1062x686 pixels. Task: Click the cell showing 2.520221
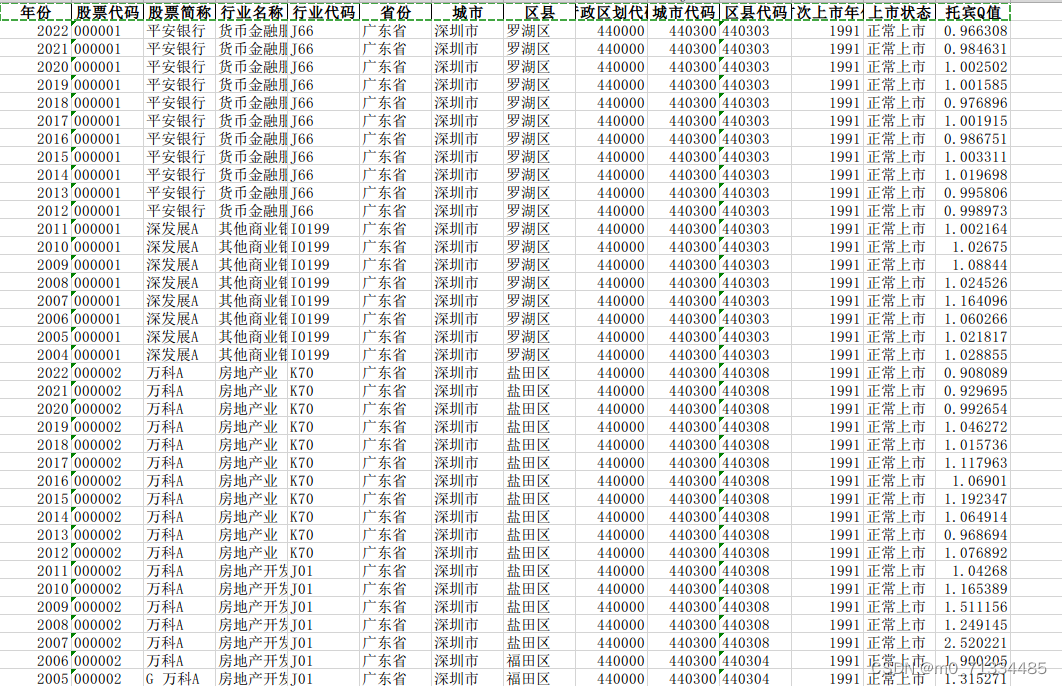point(973,643)
